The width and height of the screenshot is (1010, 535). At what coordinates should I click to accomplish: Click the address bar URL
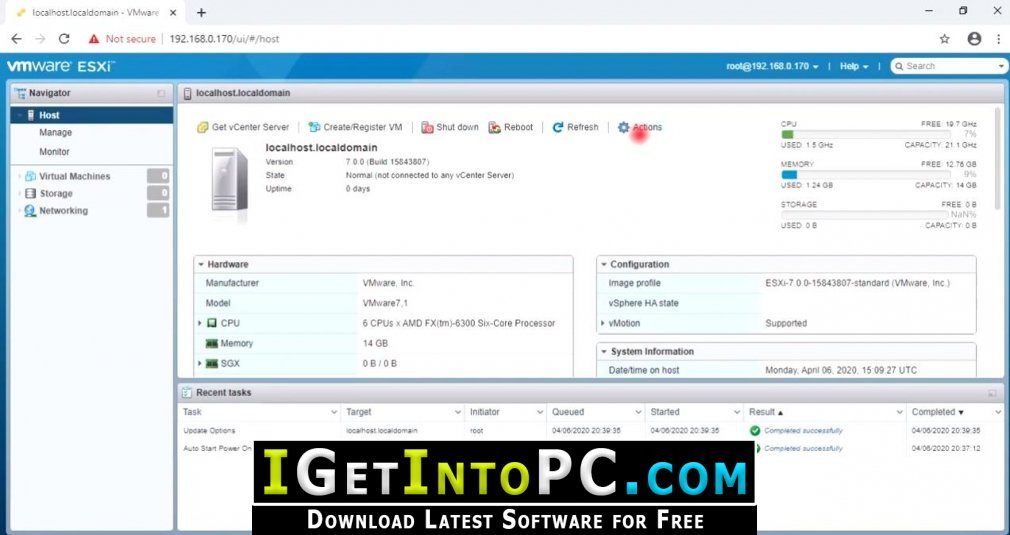coord(224,39)
